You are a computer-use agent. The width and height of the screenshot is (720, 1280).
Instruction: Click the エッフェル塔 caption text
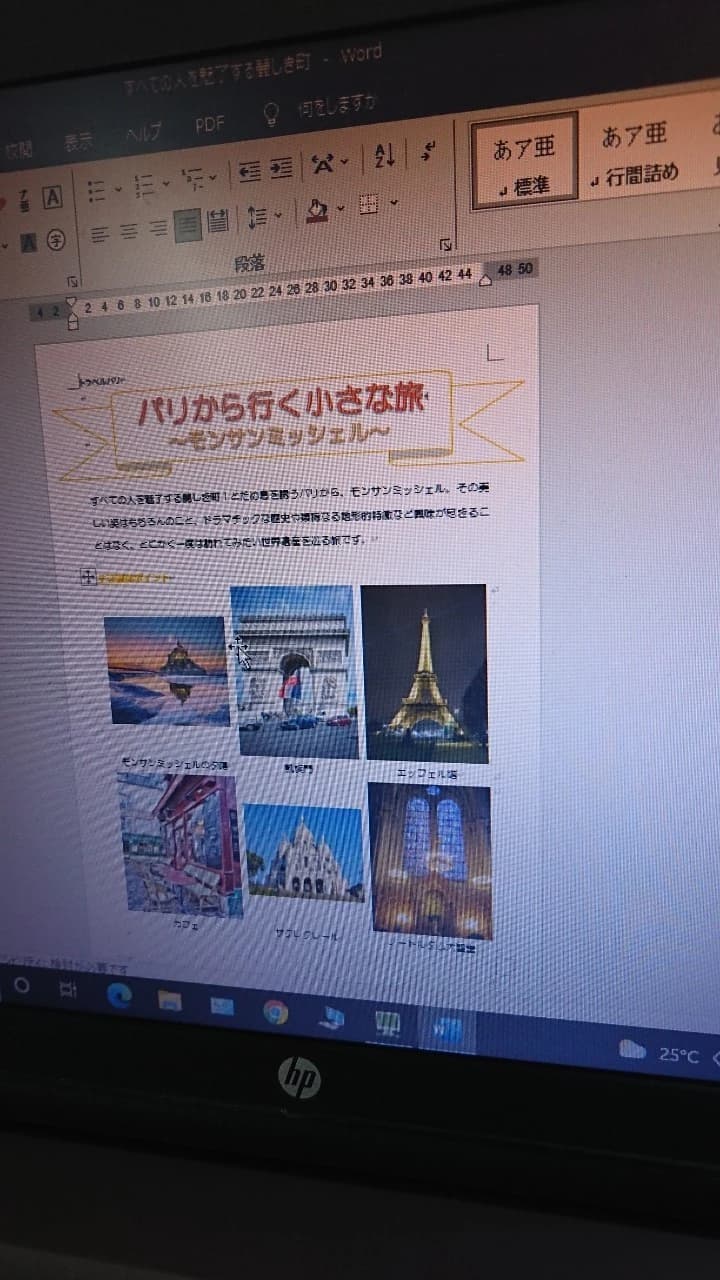[x=427, y=773]
